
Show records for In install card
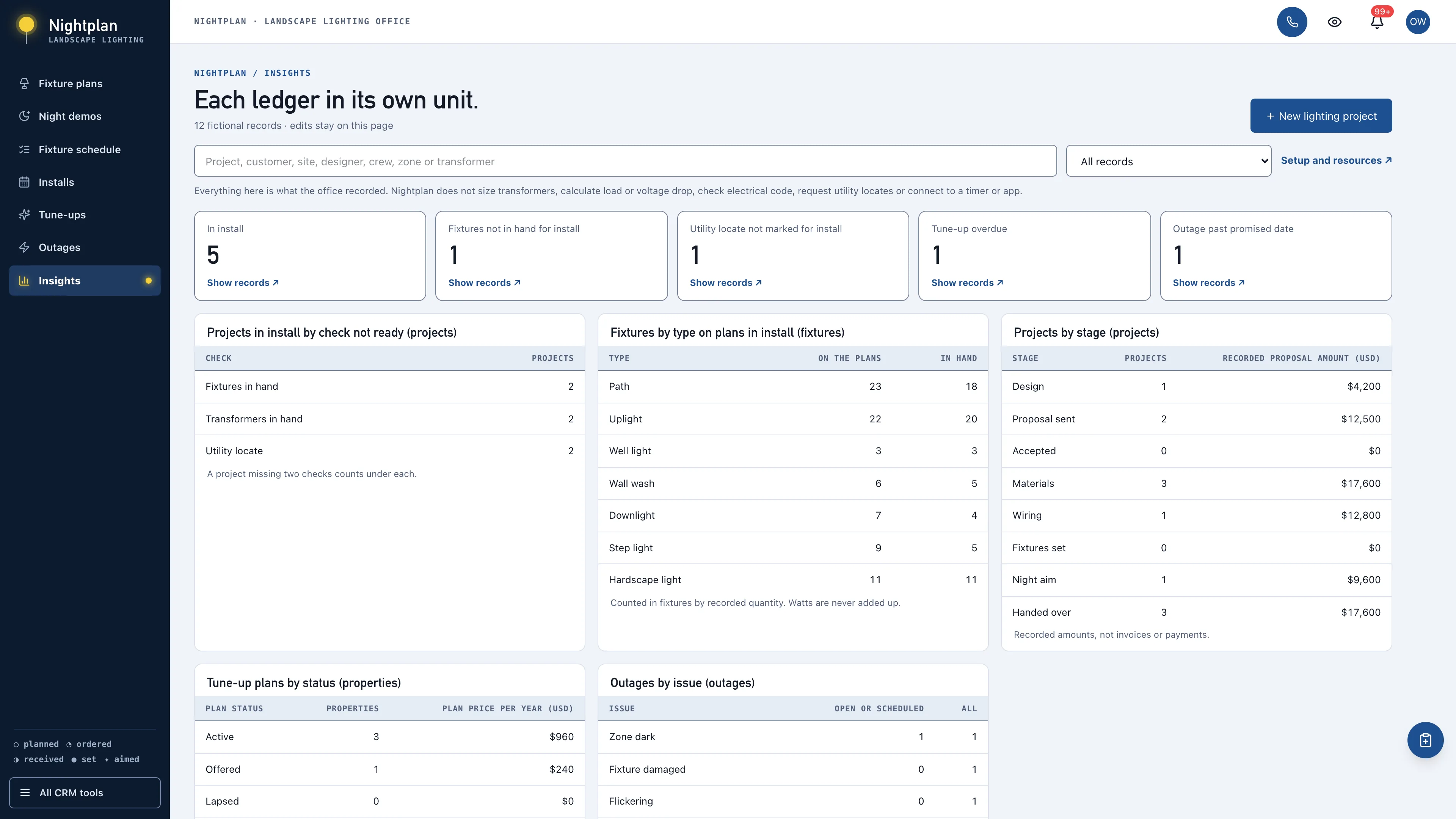pos(243,282)
